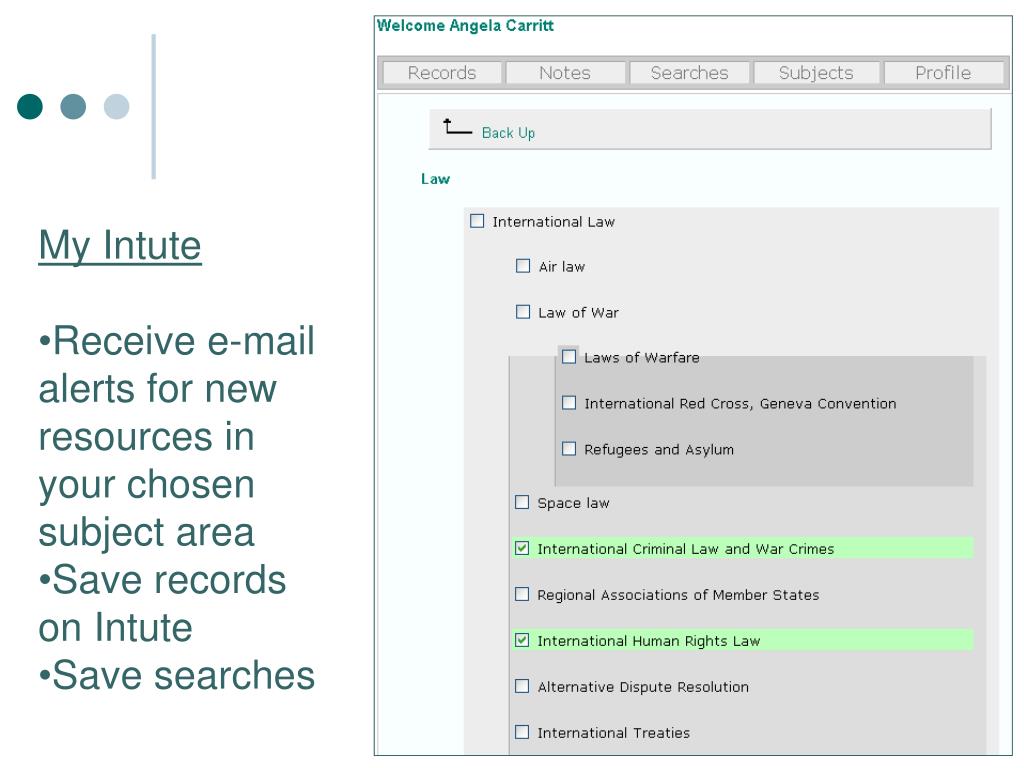Image resolution: width=1024 pixels, height=768 pixels.
Task: Switch to the Notes tab
Action: pyautogui.click(x=565, y=72)
